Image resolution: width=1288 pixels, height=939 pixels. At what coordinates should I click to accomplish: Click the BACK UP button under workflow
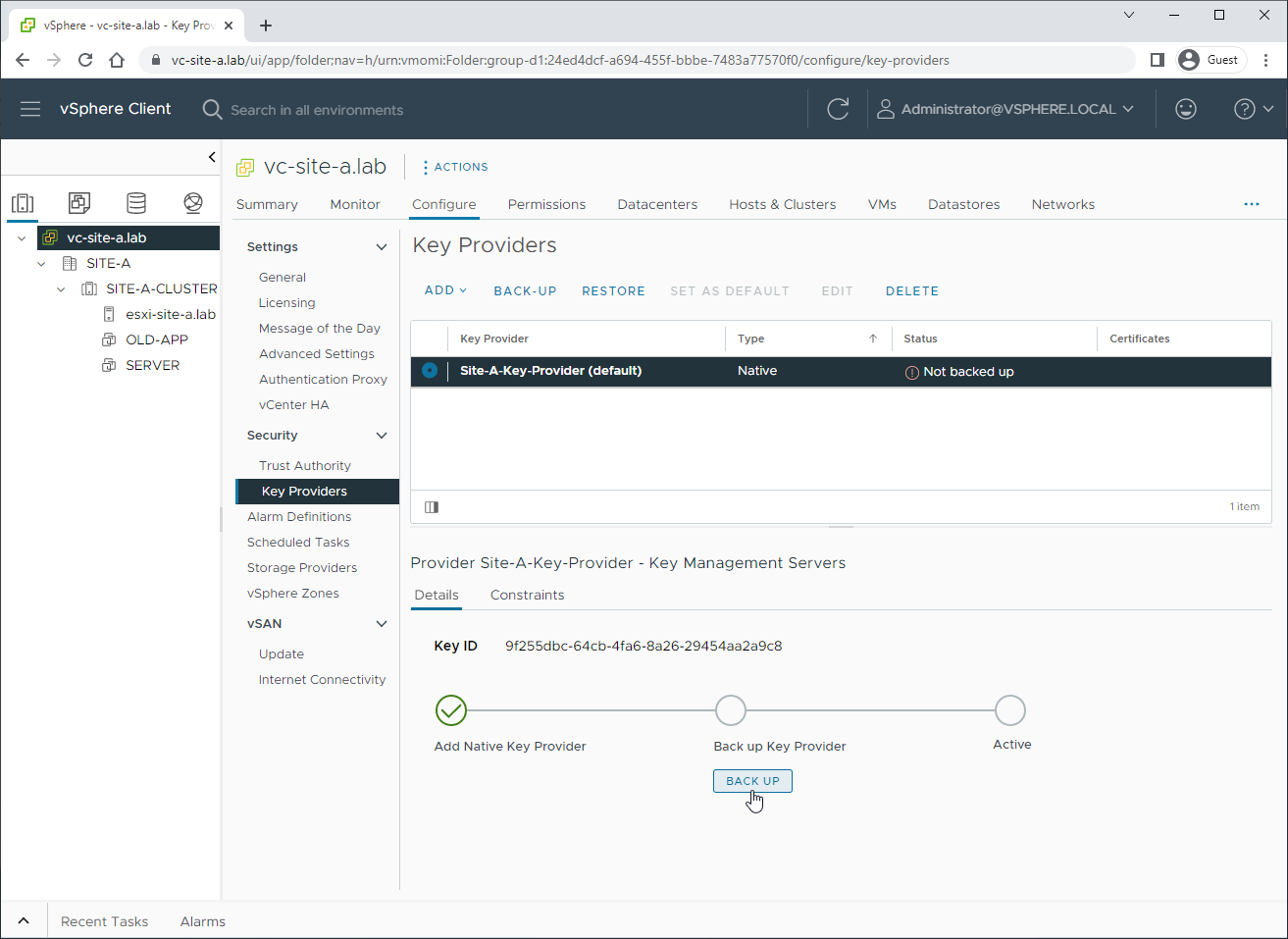click(x=752, y=781)
